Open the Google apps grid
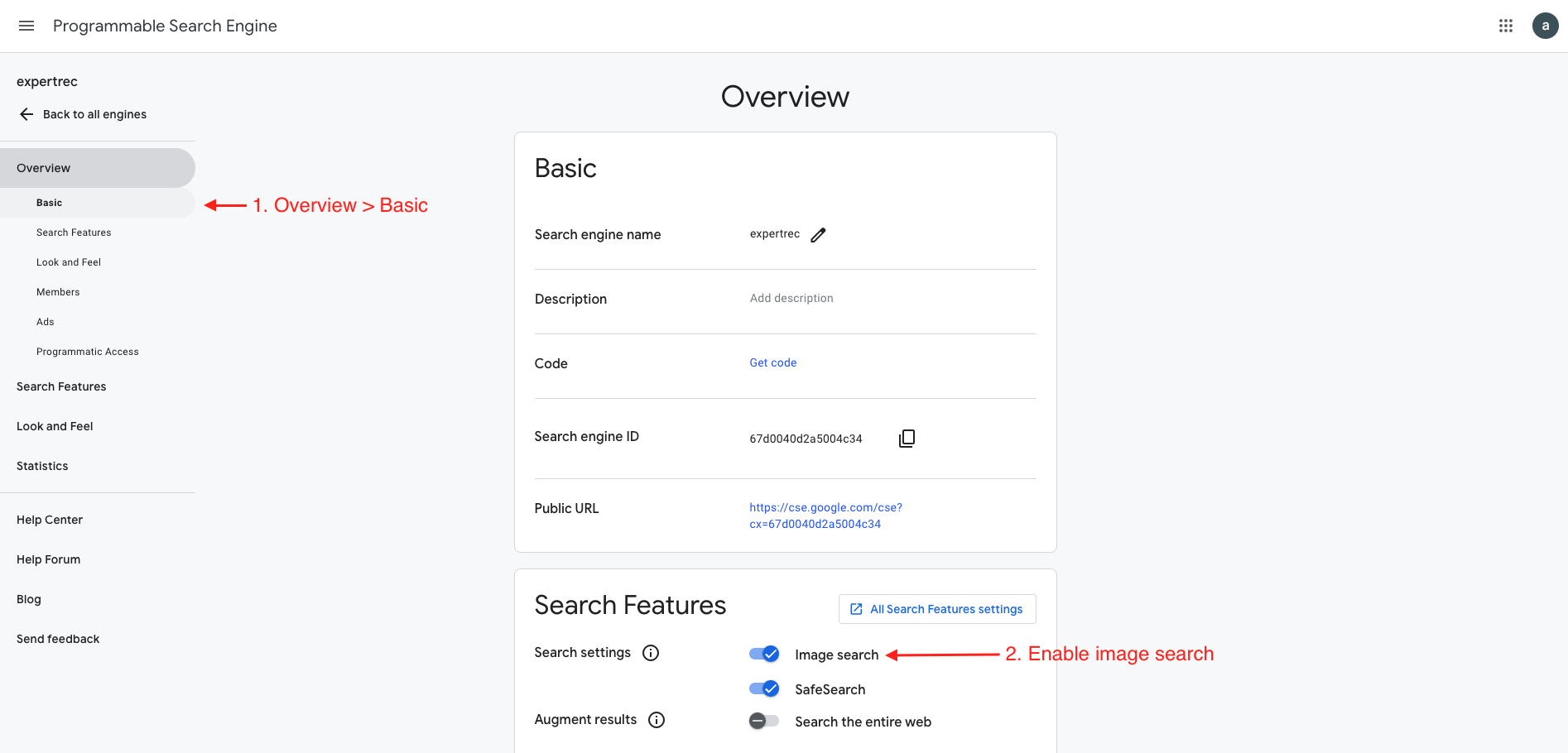This screenshot has width=1568, height=753. (x=1505, y=26)
